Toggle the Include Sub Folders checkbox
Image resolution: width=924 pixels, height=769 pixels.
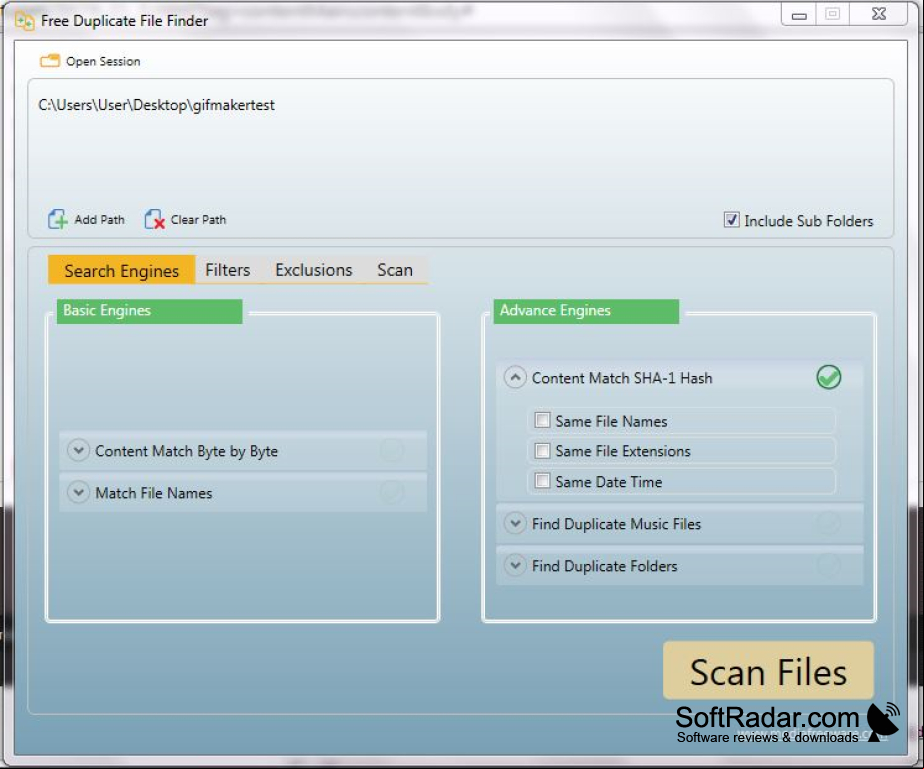point(731,220)
